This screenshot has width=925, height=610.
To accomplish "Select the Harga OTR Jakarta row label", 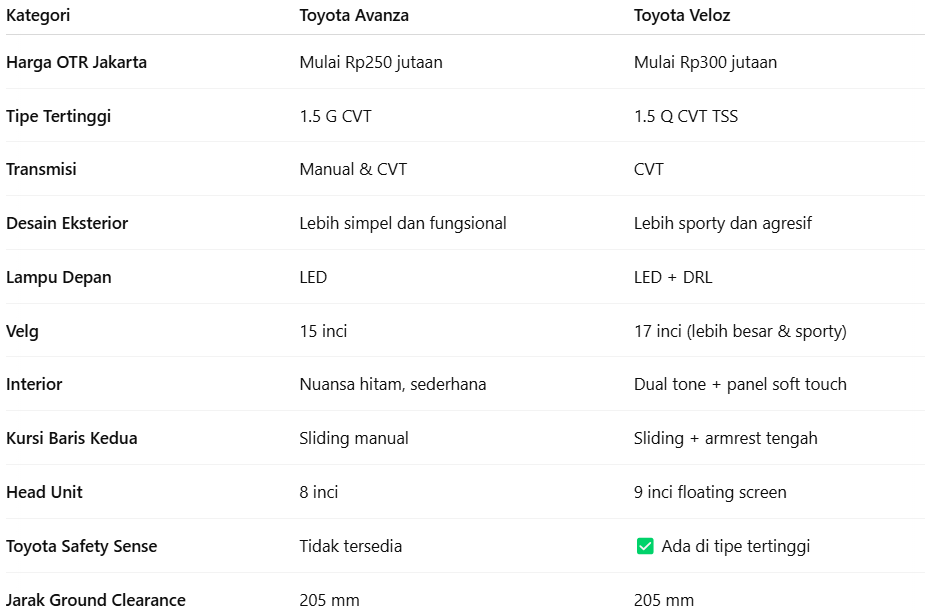I will coord(76,62).
